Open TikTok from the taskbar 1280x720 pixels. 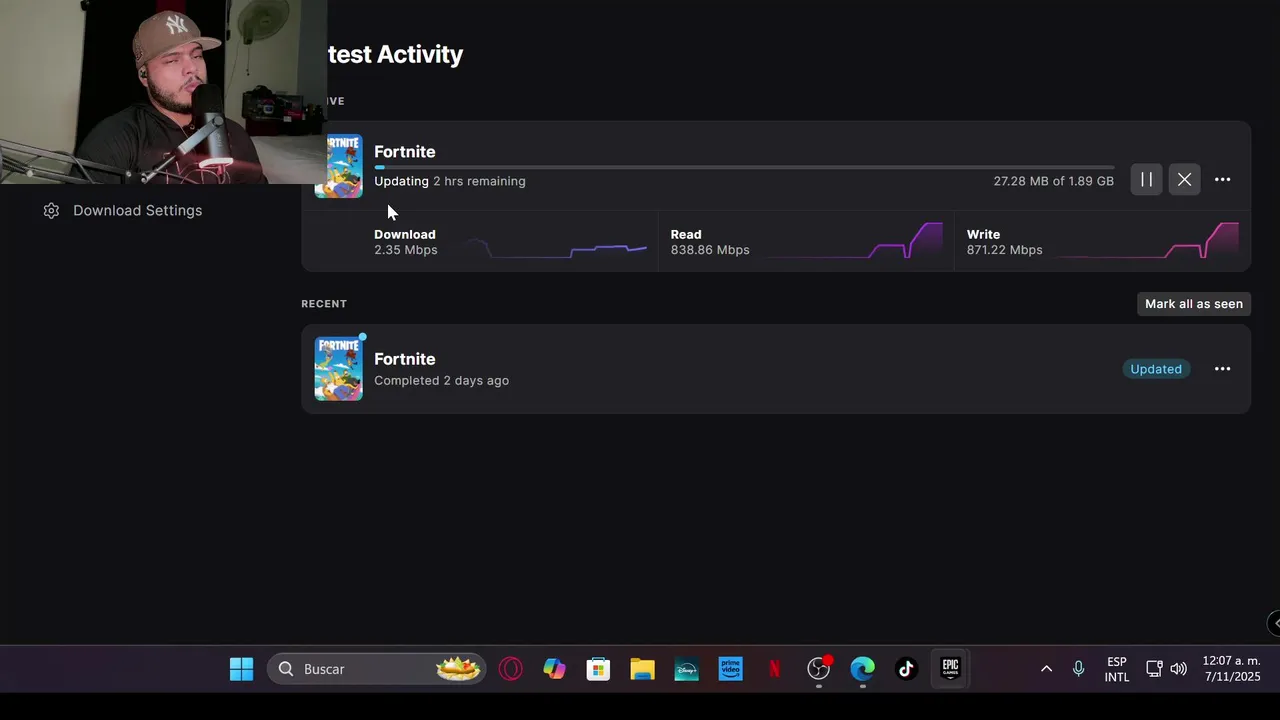(x=906, y=669)
